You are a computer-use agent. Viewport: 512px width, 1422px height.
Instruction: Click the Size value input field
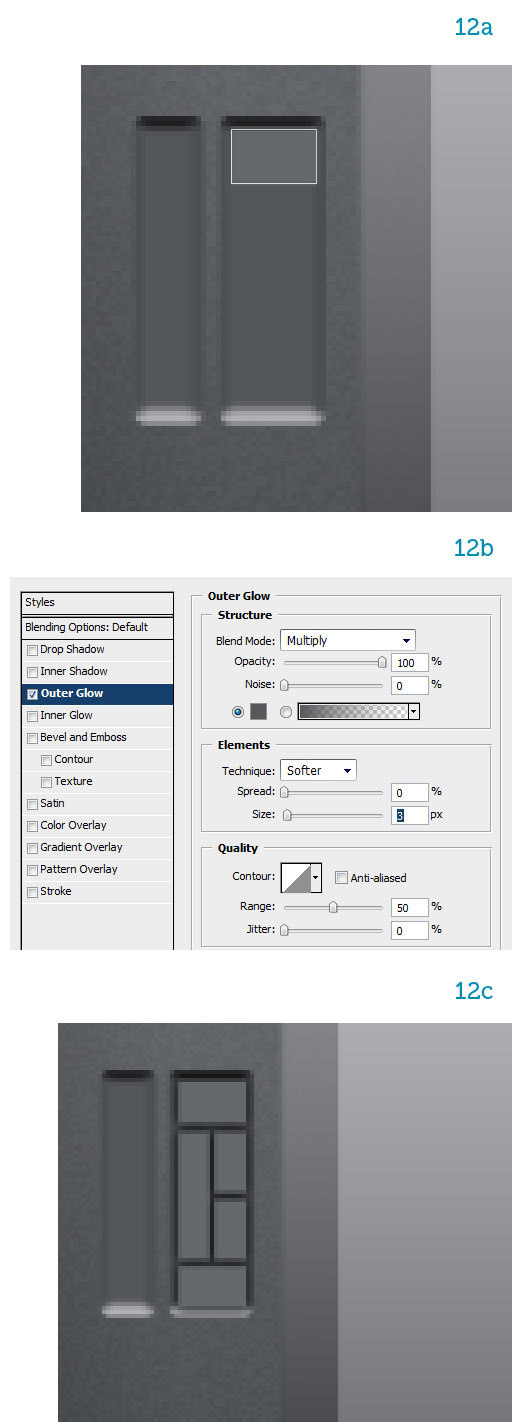click(x=409, y=815)
